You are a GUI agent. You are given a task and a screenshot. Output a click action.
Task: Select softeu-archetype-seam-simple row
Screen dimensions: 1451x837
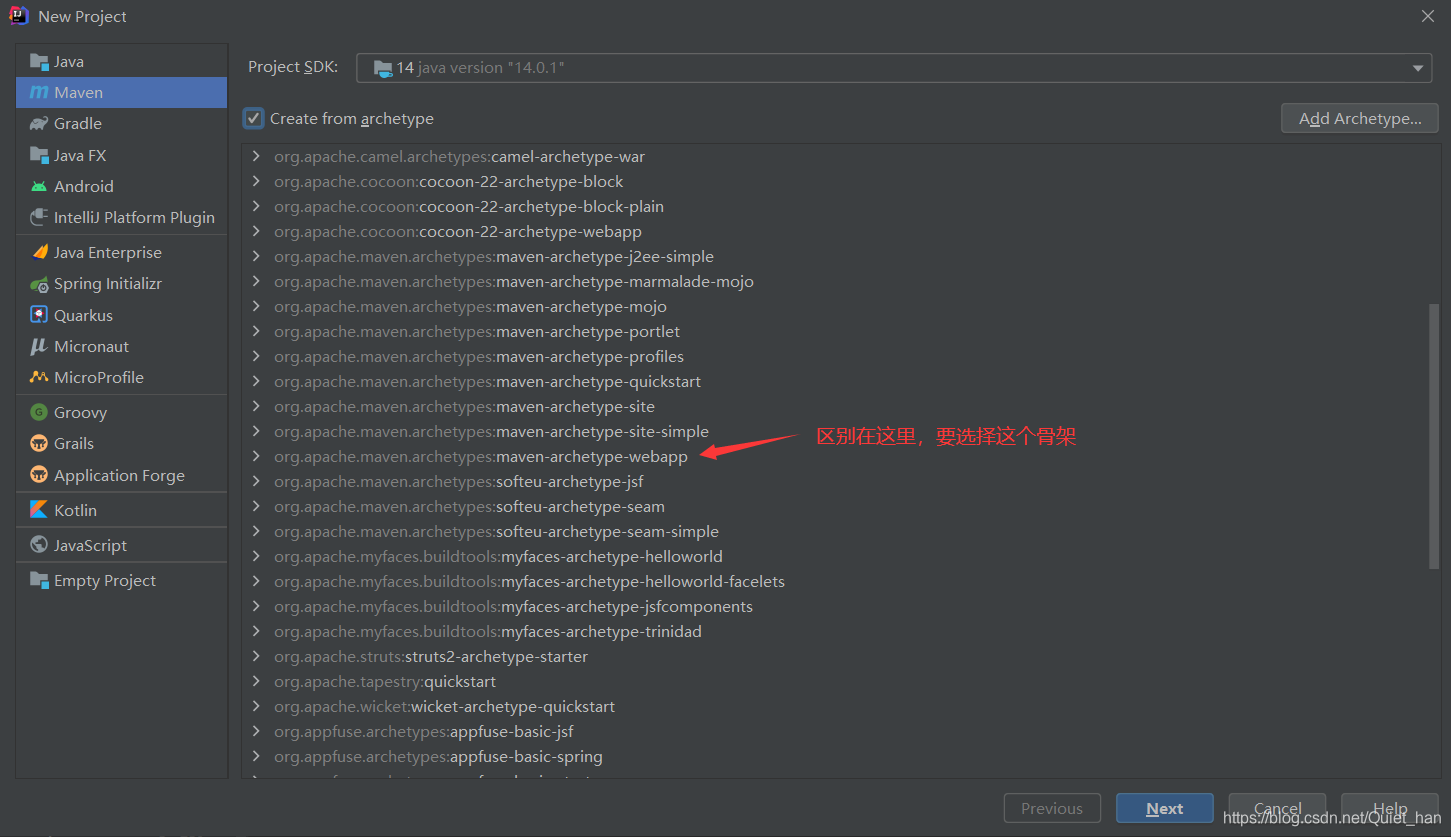point(840,531)
